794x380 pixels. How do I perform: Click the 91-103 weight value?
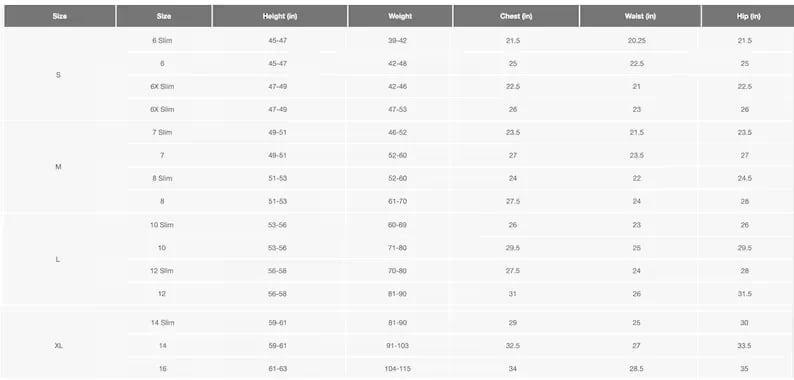[398, 346]
